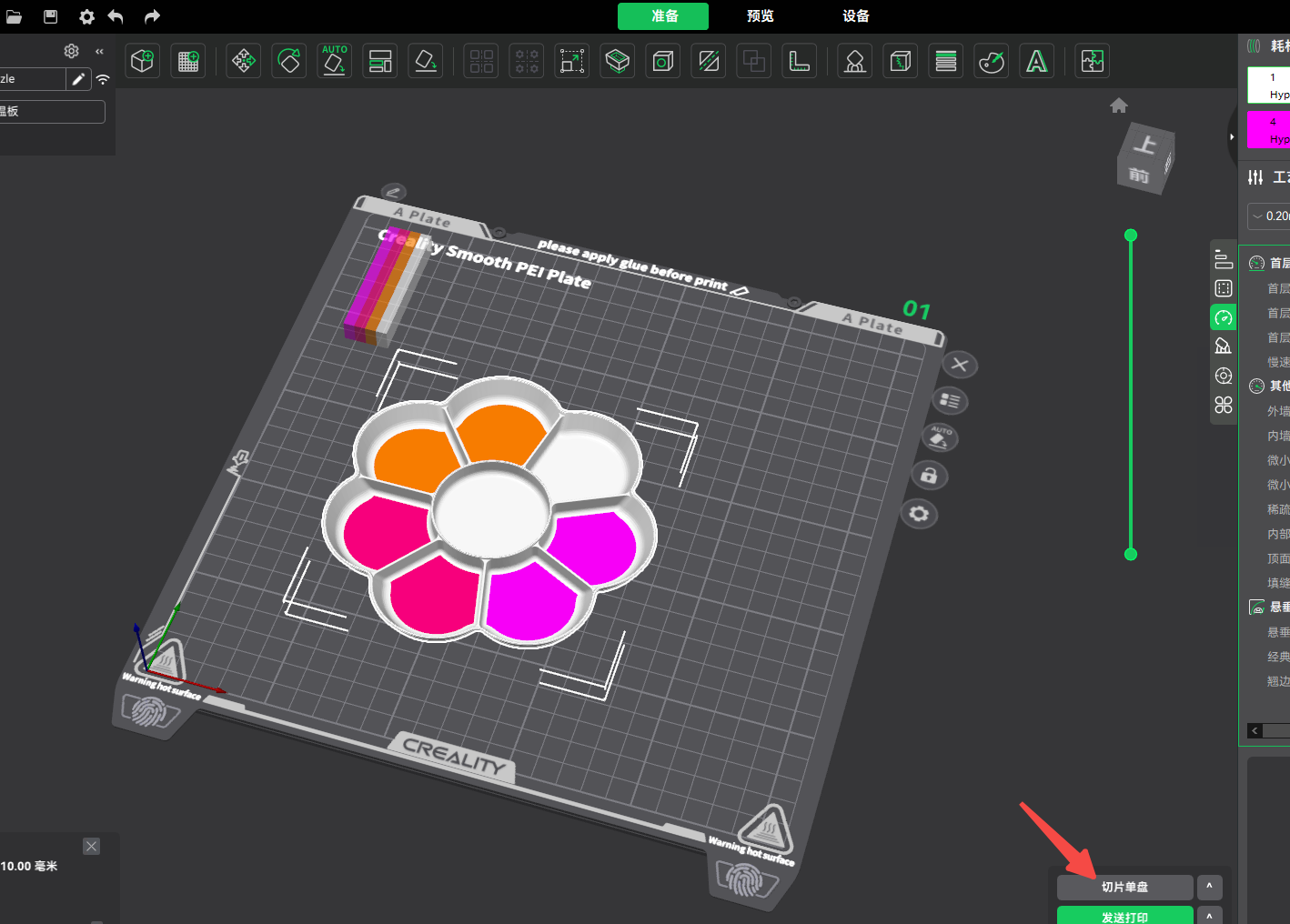Switch to the Others settings sidebar icon
Image resolution: width=1290 pixels, height=924 pixels.
[x=1224, y=376]
